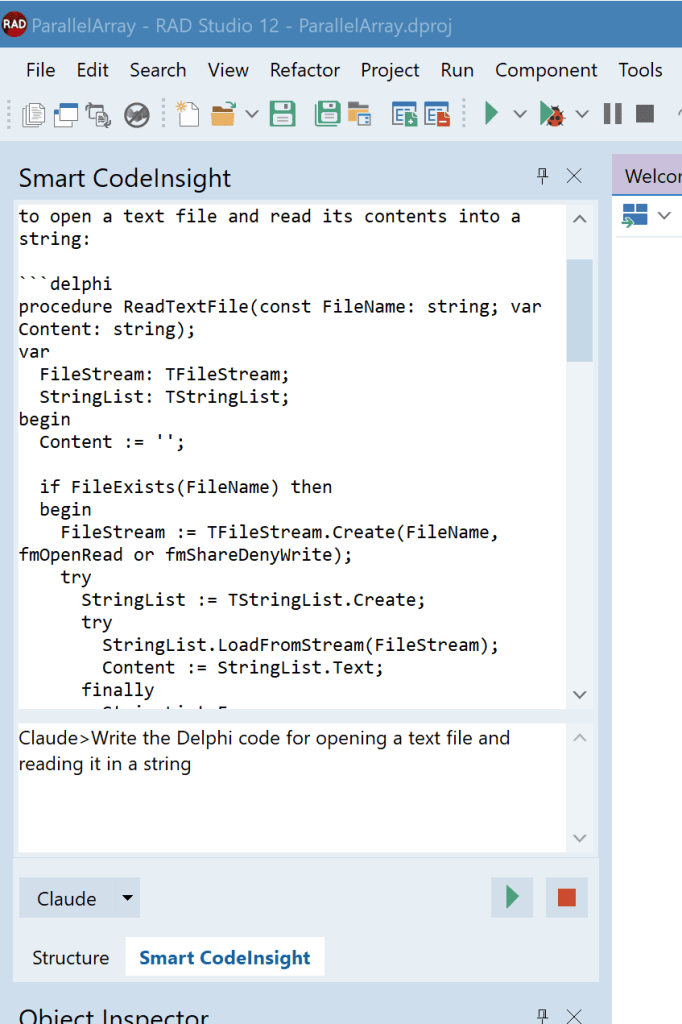This screenshot has height=1024, width=682.
Task: Open the Refactor menu
Action: 305,70
